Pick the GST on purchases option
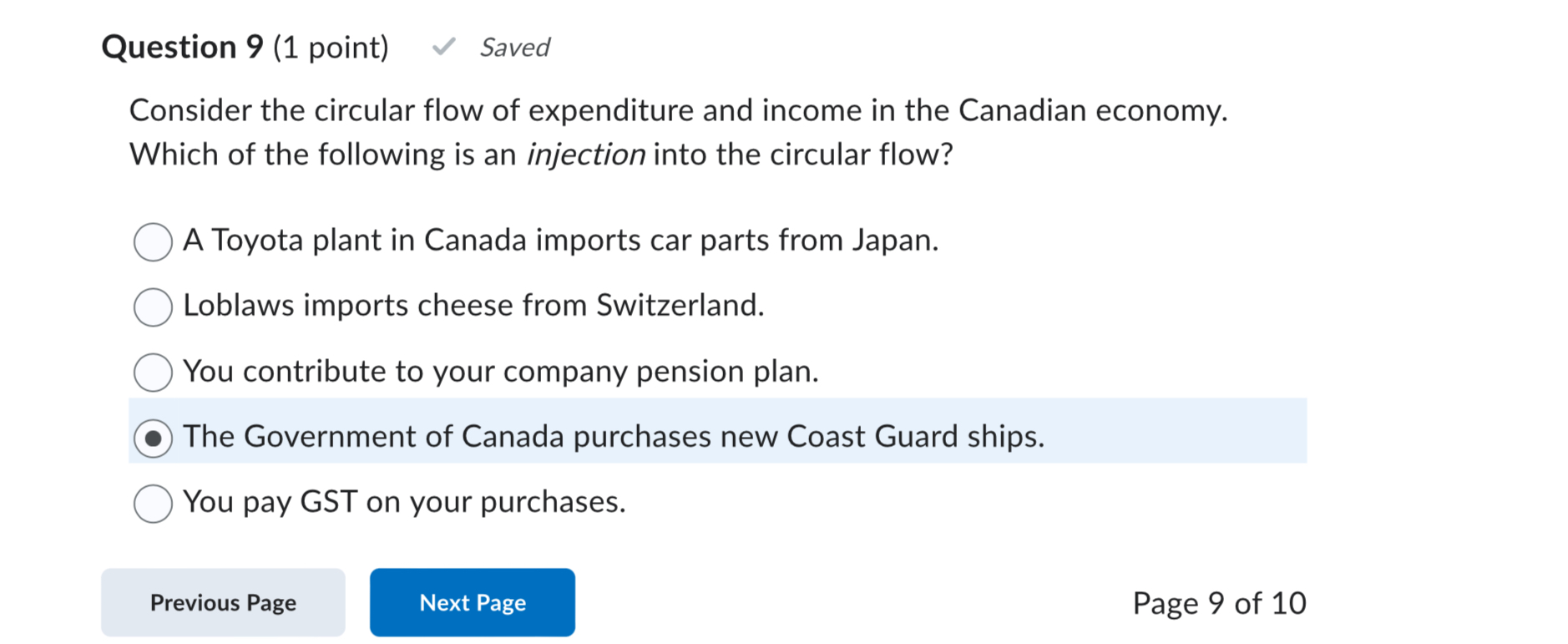Viewport: 1568px width, 644px height. [x=153, y=502]
